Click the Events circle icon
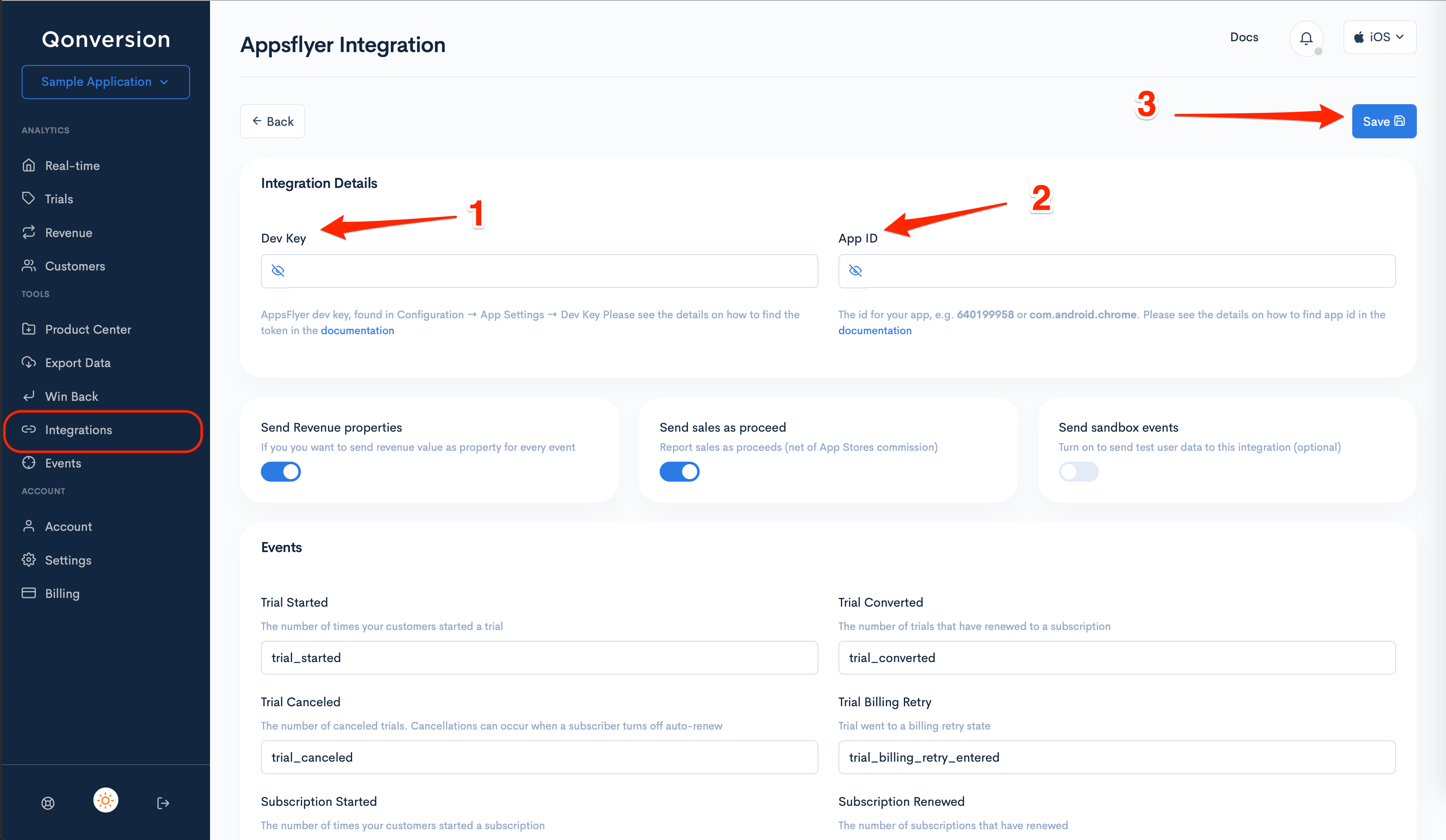1446x840 pixels. (29, 462)
